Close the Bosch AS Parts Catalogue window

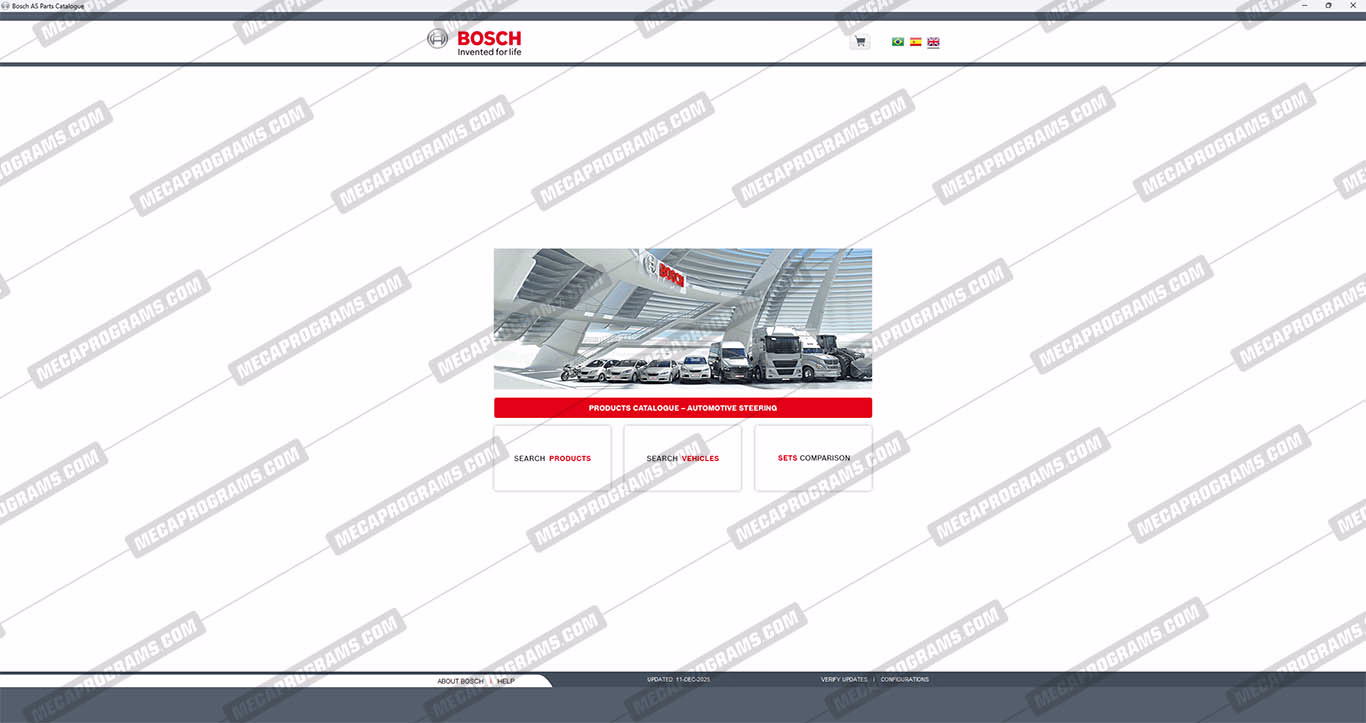(x=1353, y=6)
